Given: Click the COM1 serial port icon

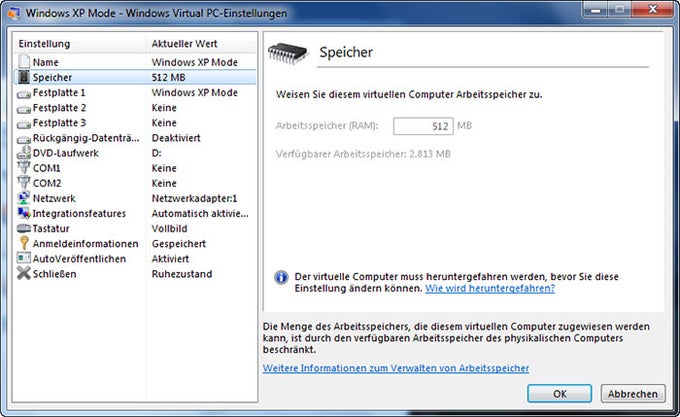Looking at the screenshot, I should click(x=24, y=168).
